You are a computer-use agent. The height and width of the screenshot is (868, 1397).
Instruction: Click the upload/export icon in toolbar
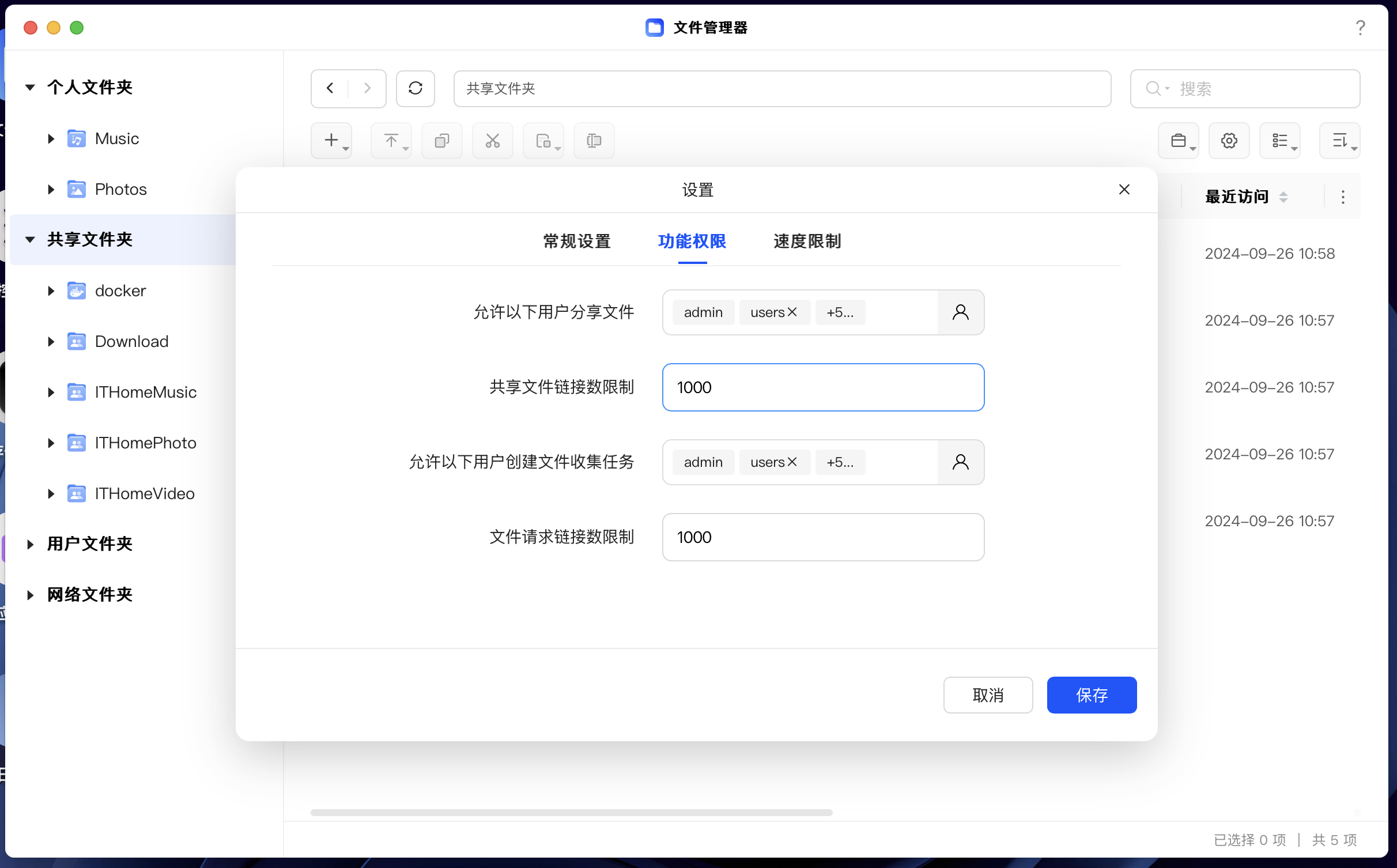pyautogui.click(x=393, y=139)
